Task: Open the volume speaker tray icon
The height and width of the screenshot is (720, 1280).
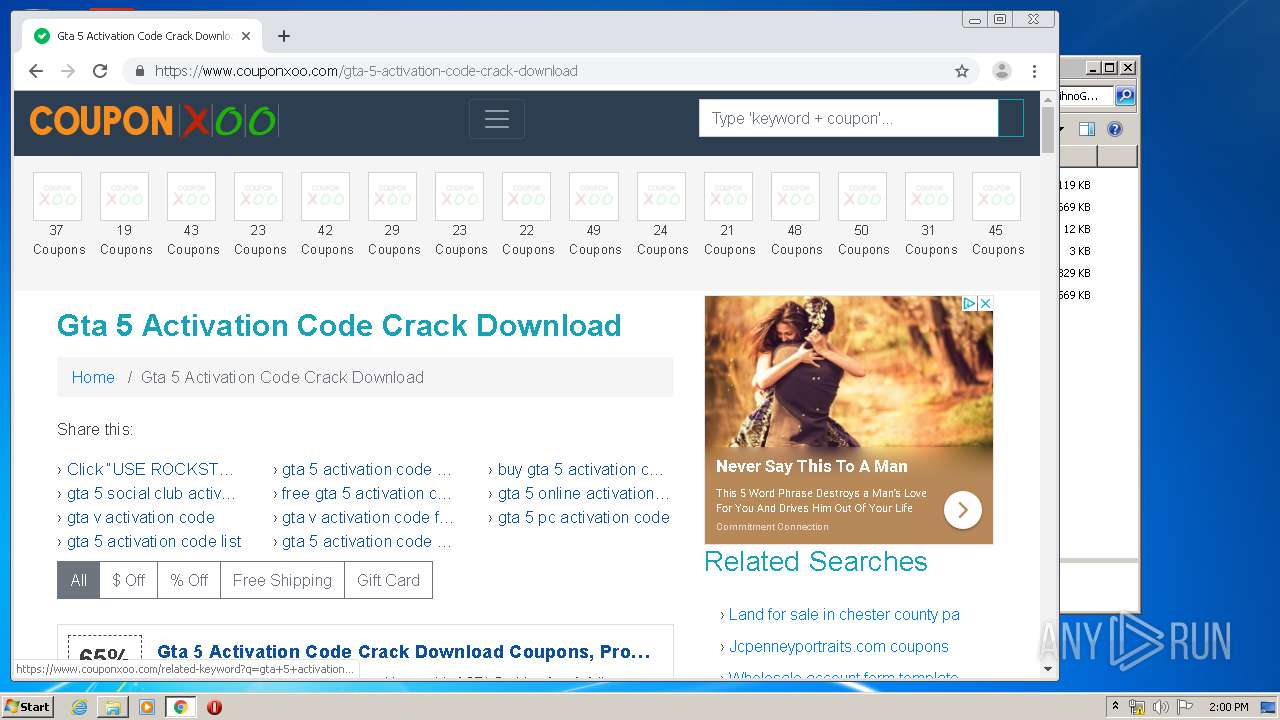Action: click(1161, 707)
